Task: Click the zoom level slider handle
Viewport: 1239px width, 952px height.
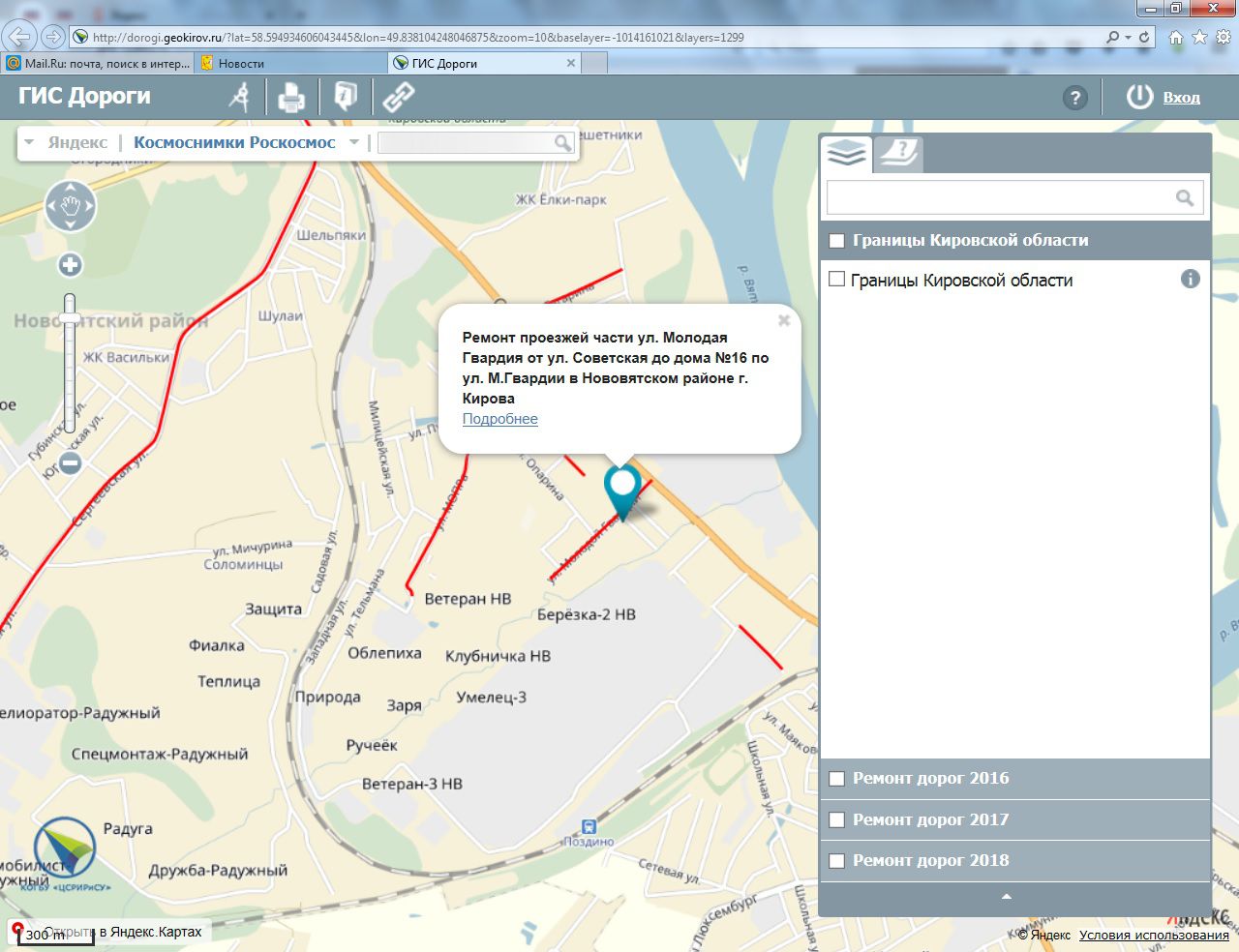Action: (70, 318)
